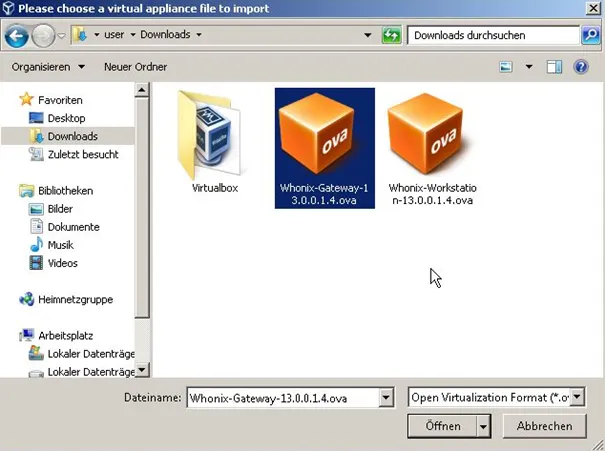Click the greyed Forward arrow button

coord(43,36)
